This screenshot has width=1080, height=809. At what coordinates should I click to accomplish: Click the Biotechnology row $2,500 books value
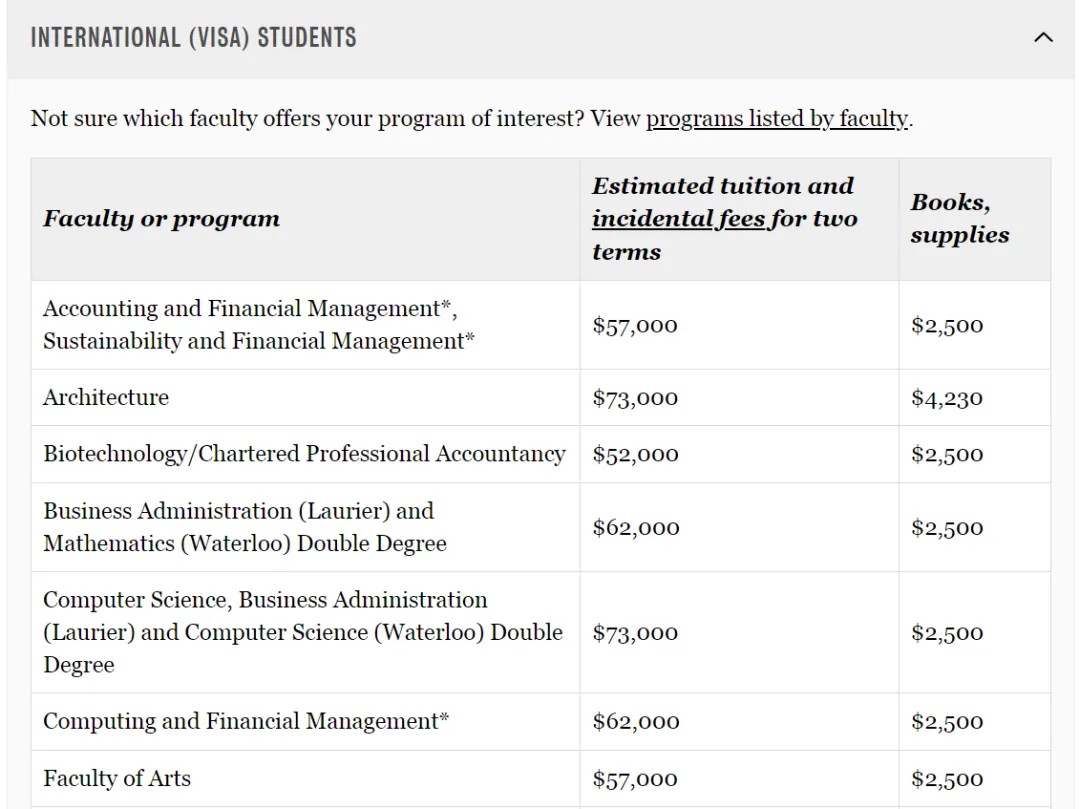tap(947, 454)
